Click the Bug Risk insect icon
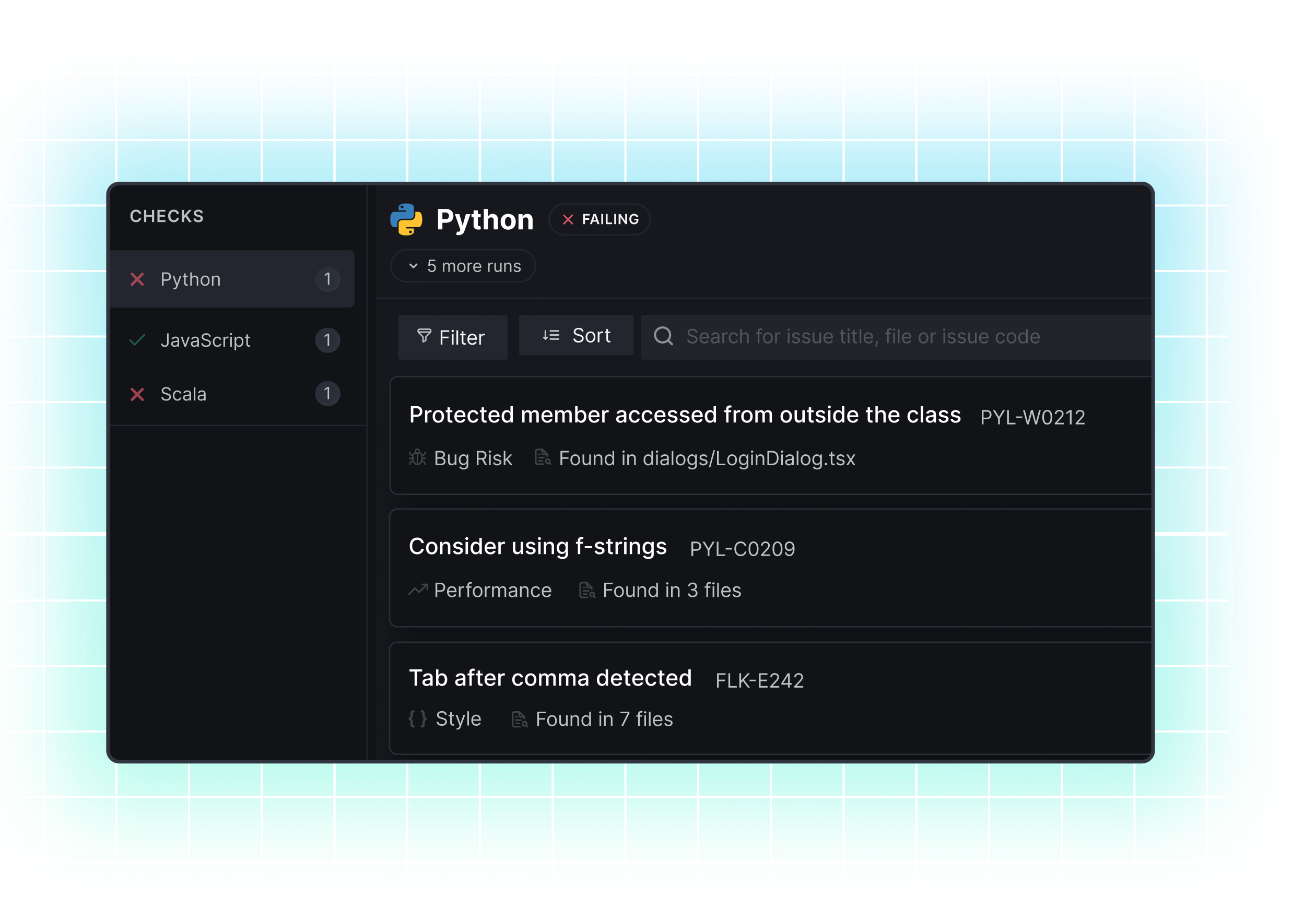 (x=417, y=457)
